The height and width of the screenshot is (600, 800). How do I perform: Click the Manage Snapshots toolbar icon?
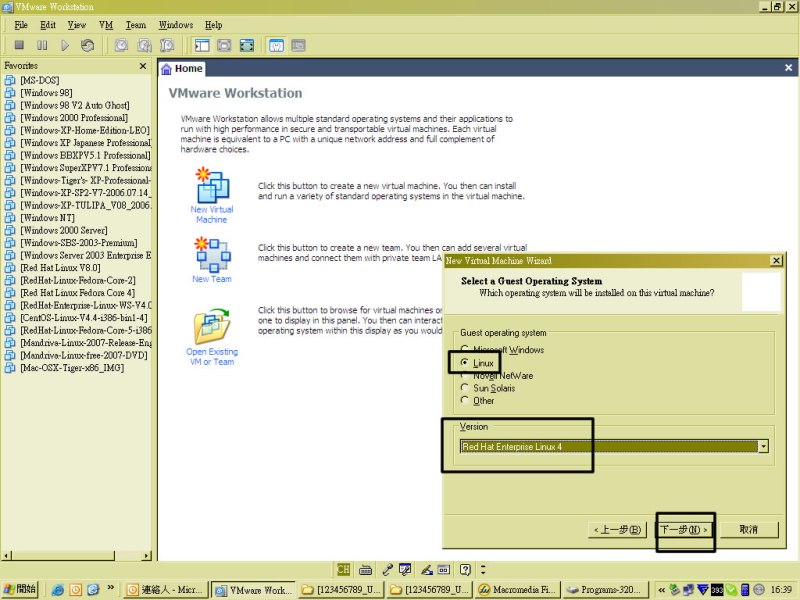coord(167,45)
